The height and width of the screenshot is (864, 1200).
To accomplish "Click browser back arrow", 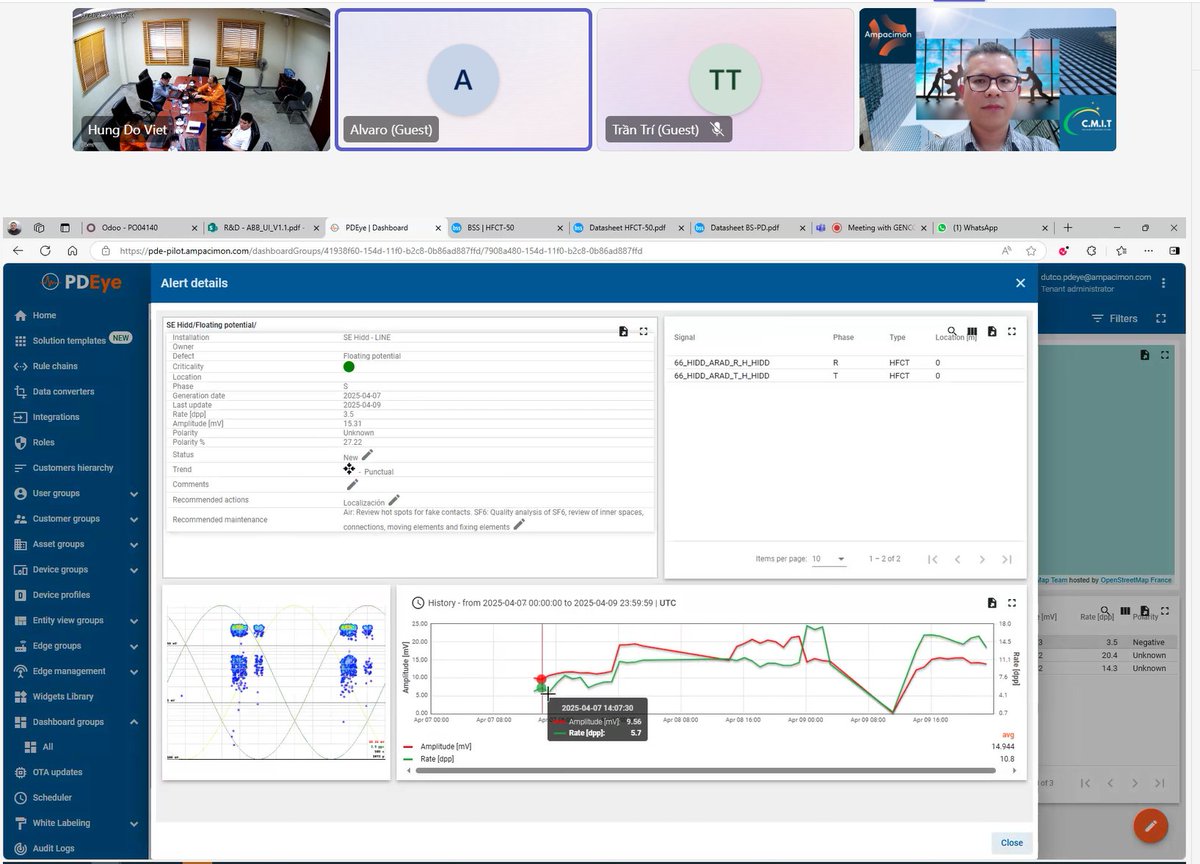I will click(18, 251).
